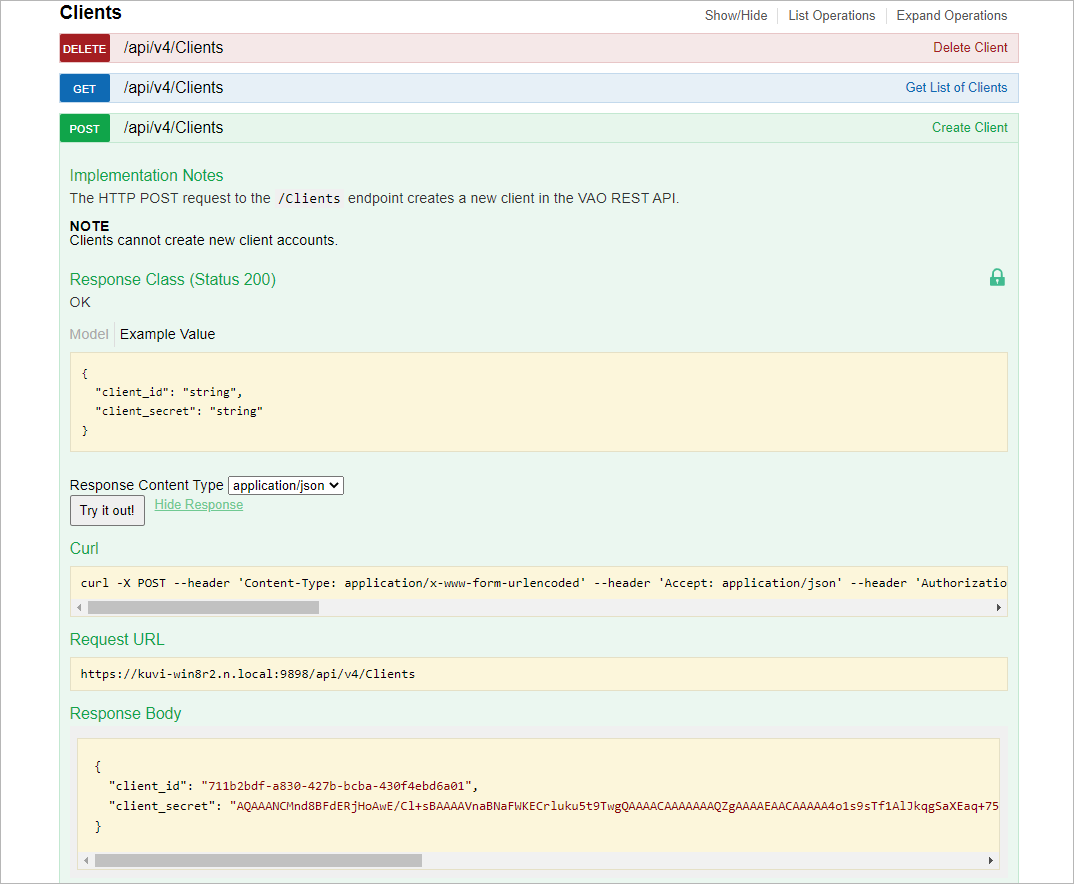Click the Response Body heading
The width and height of the screenshot is (1074, 884).
click(125, 713)
